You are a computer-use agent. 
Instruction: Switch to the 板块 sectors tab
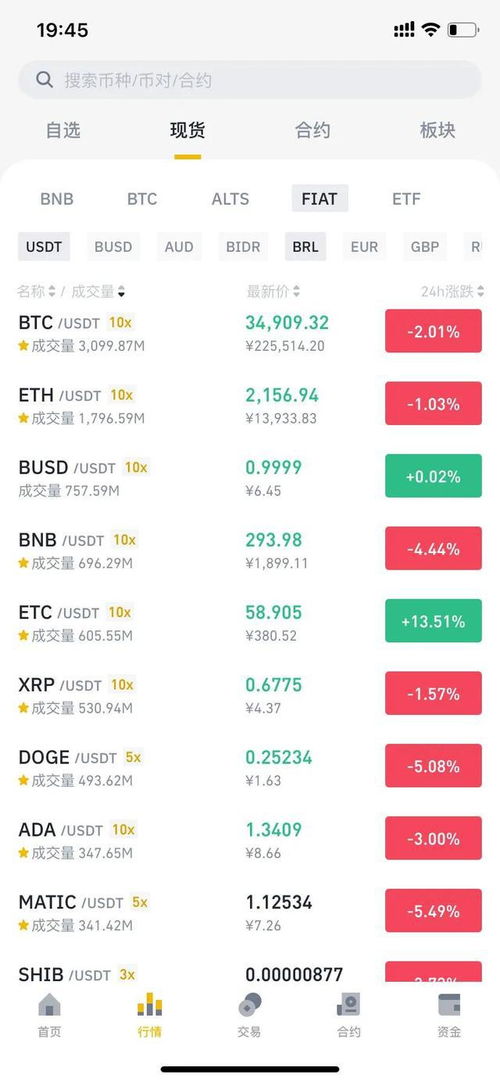coord(437,130)
